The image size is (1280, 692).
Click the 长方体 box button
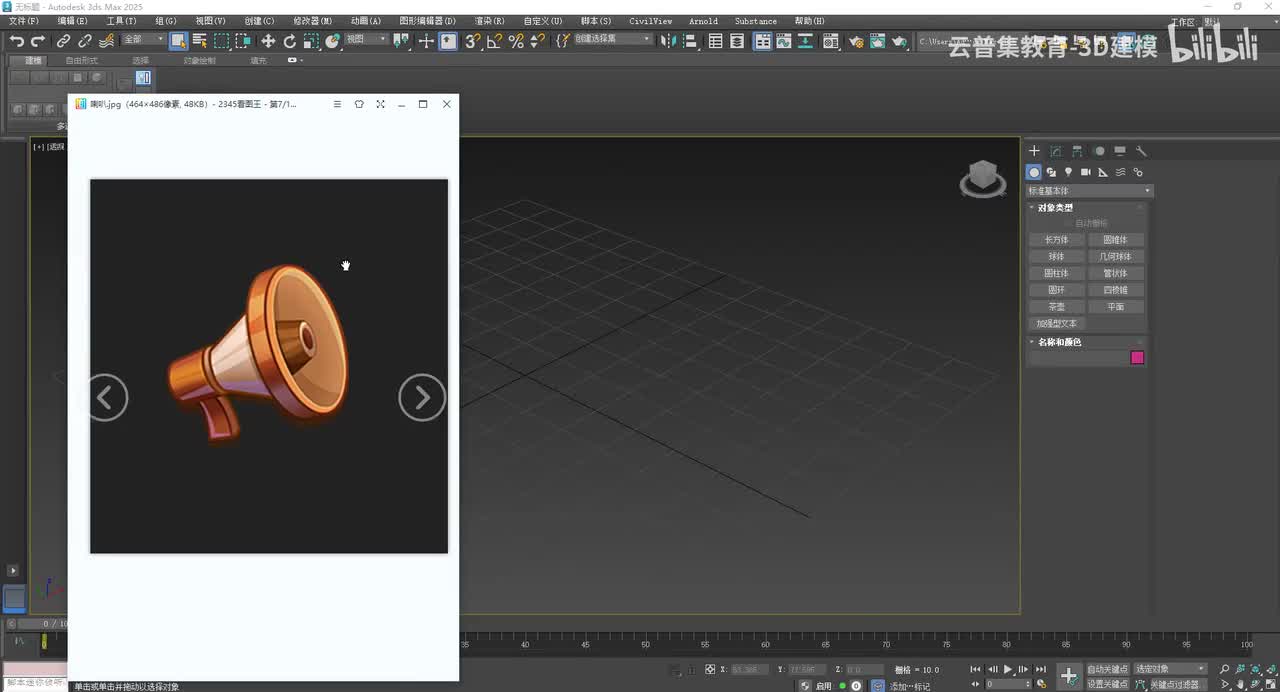1057,240
